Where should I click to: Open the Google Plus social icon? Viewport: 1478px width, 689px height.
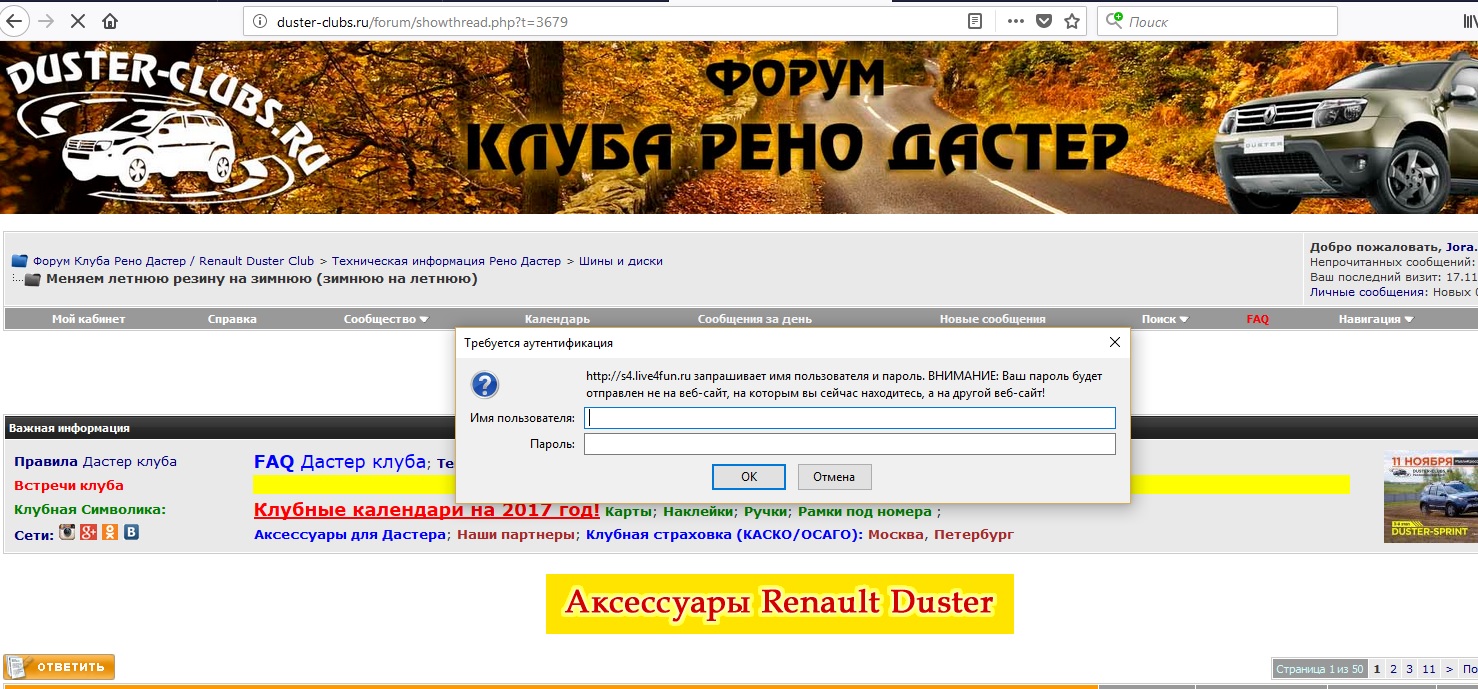89,533
